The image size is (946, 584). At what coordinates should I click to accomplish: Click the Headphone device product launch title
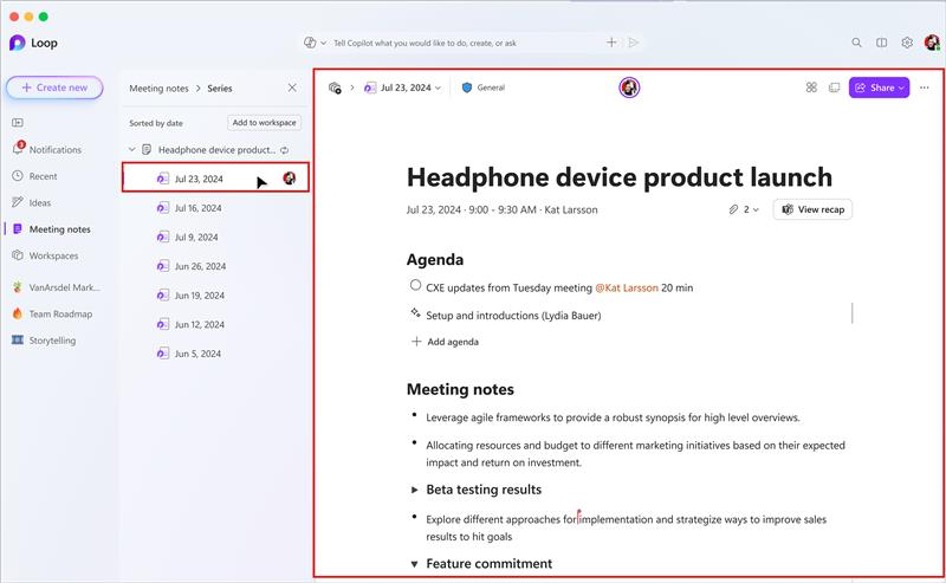click(619, 177)
